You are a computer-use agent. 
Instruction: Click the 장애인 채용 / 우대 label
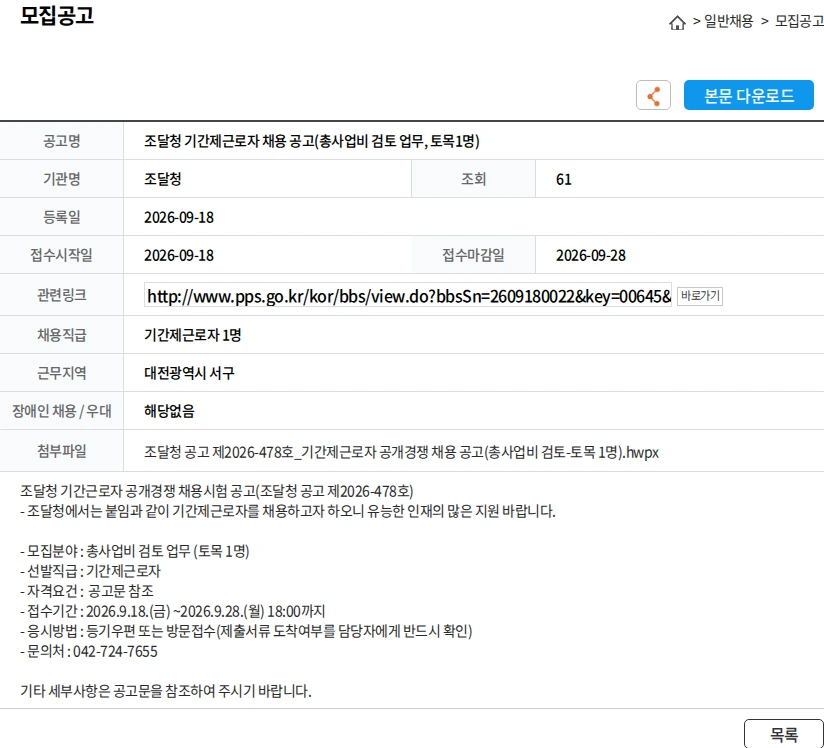[61, 411]
